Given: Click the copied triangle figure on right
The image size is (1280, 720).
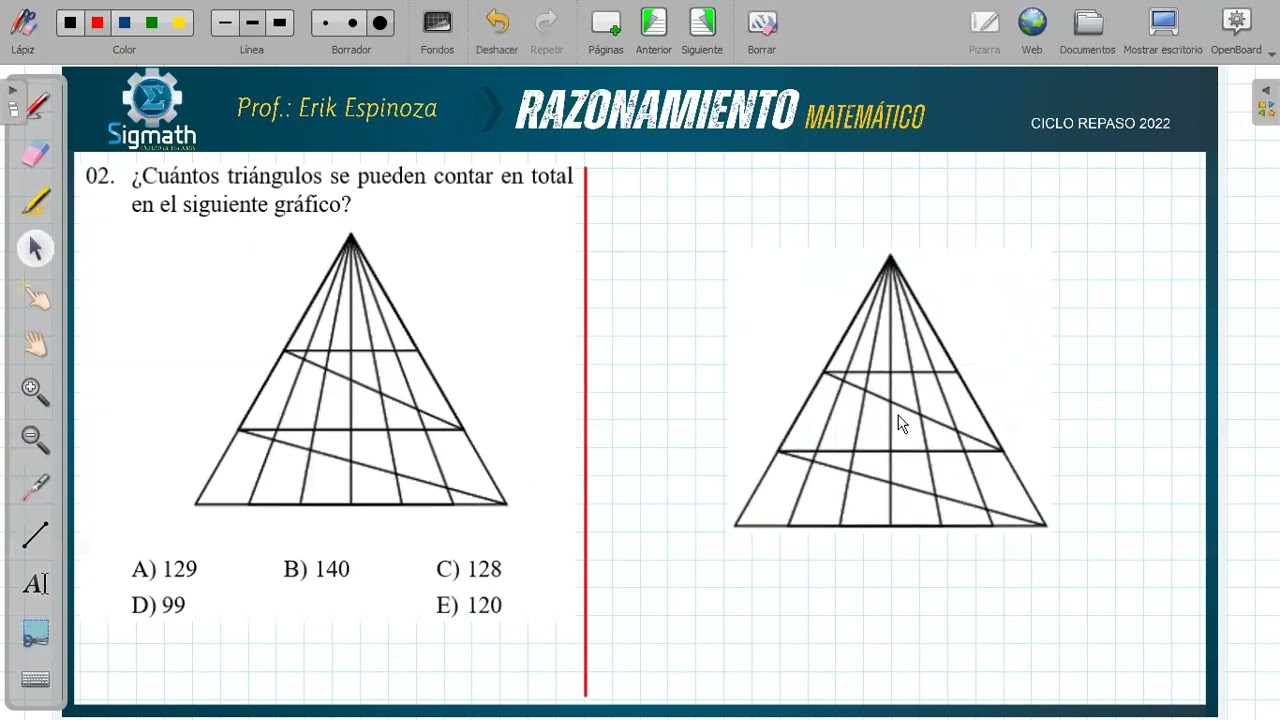Looking at the screenshot, I should pos(890,391).
